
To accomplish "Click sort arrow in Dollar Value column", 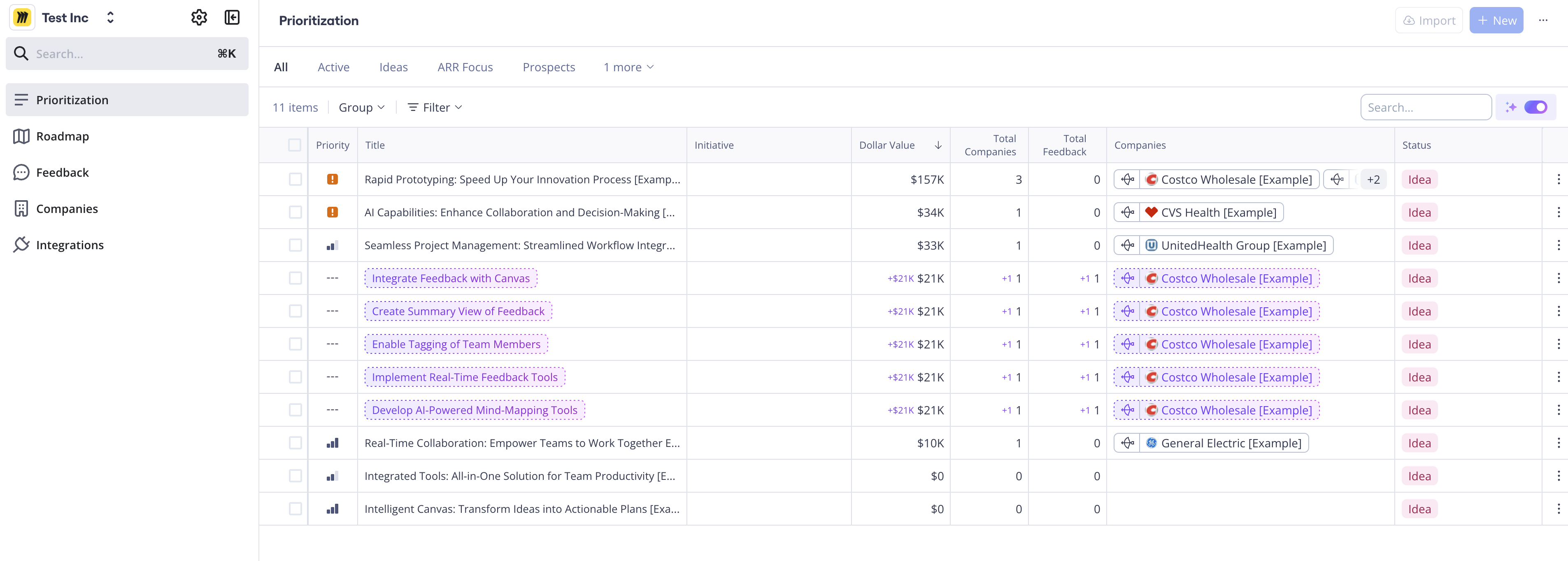I will click(938, 145).
